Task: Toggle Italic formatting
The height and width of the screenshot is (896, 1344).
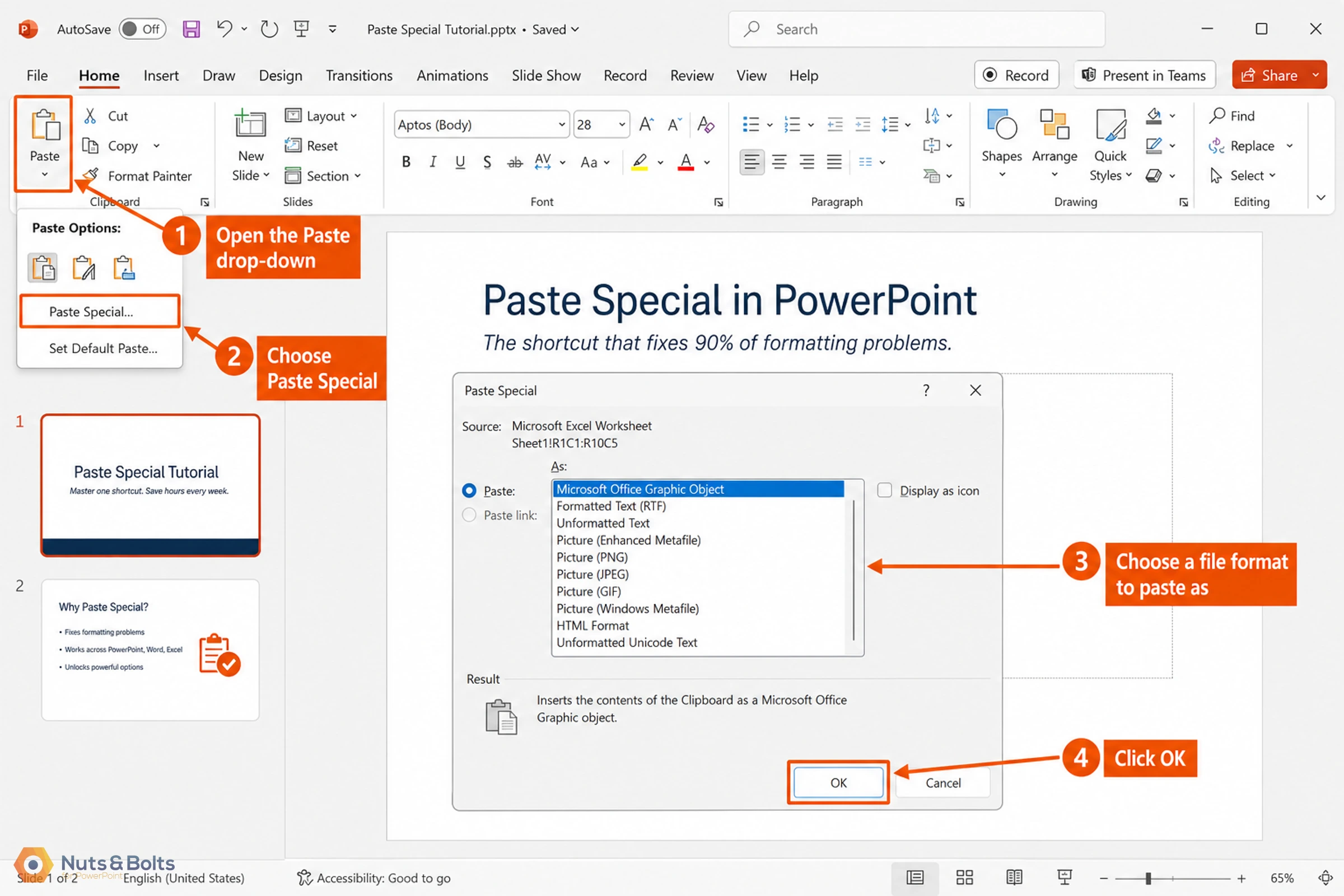Action: pyautogui.click(x=433, y=162)
